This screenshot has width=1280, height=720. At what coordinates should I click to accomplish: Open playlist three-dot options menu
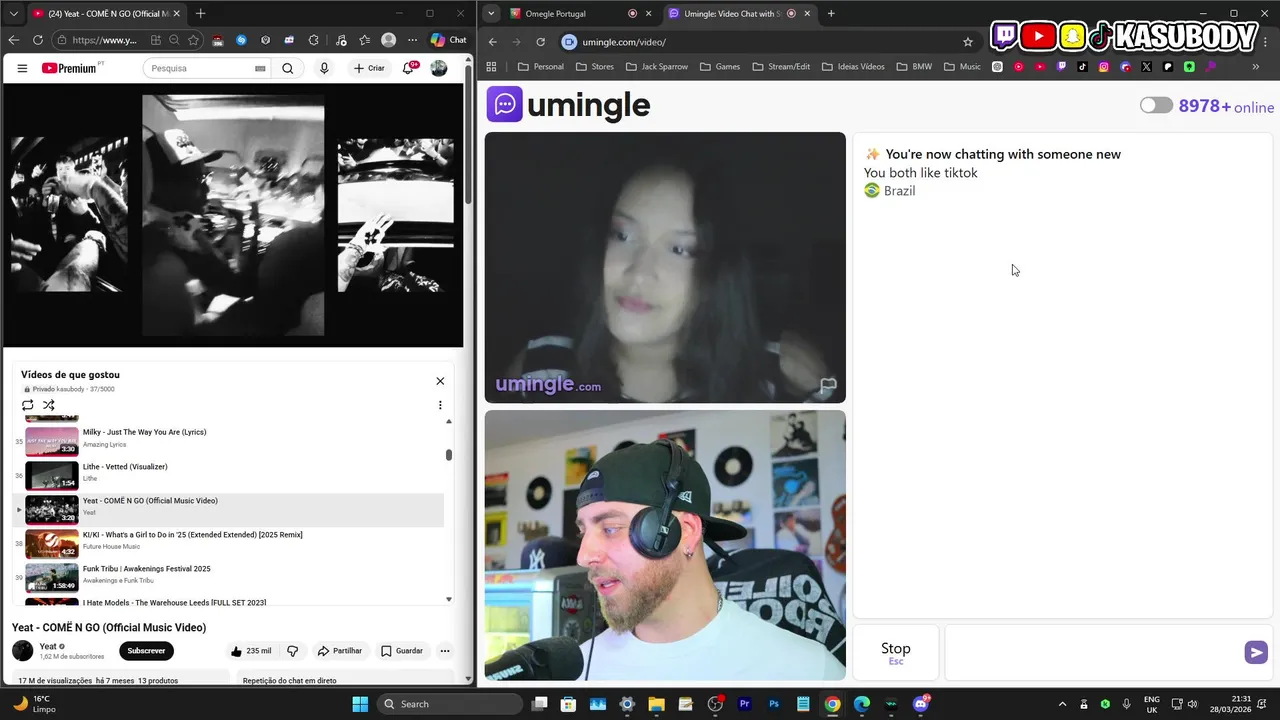440,405
